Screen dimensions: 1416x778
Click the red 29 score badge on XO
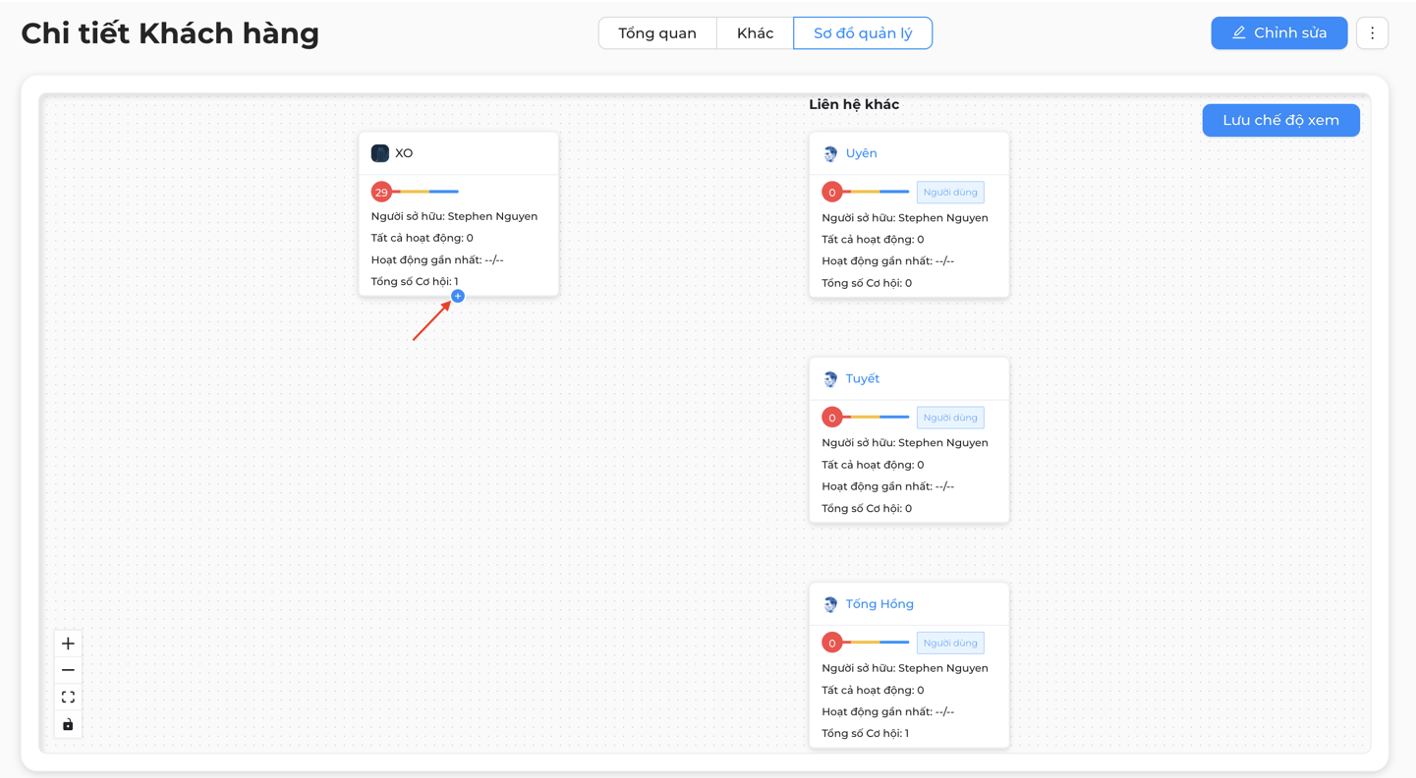click(381, 192)
